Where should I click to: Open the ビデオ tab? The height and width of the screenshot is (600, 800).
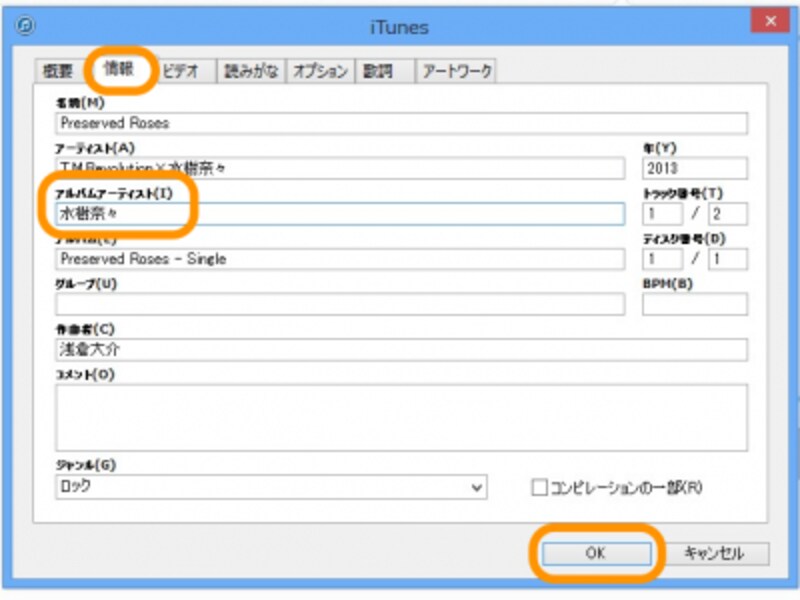pos(183,70)
